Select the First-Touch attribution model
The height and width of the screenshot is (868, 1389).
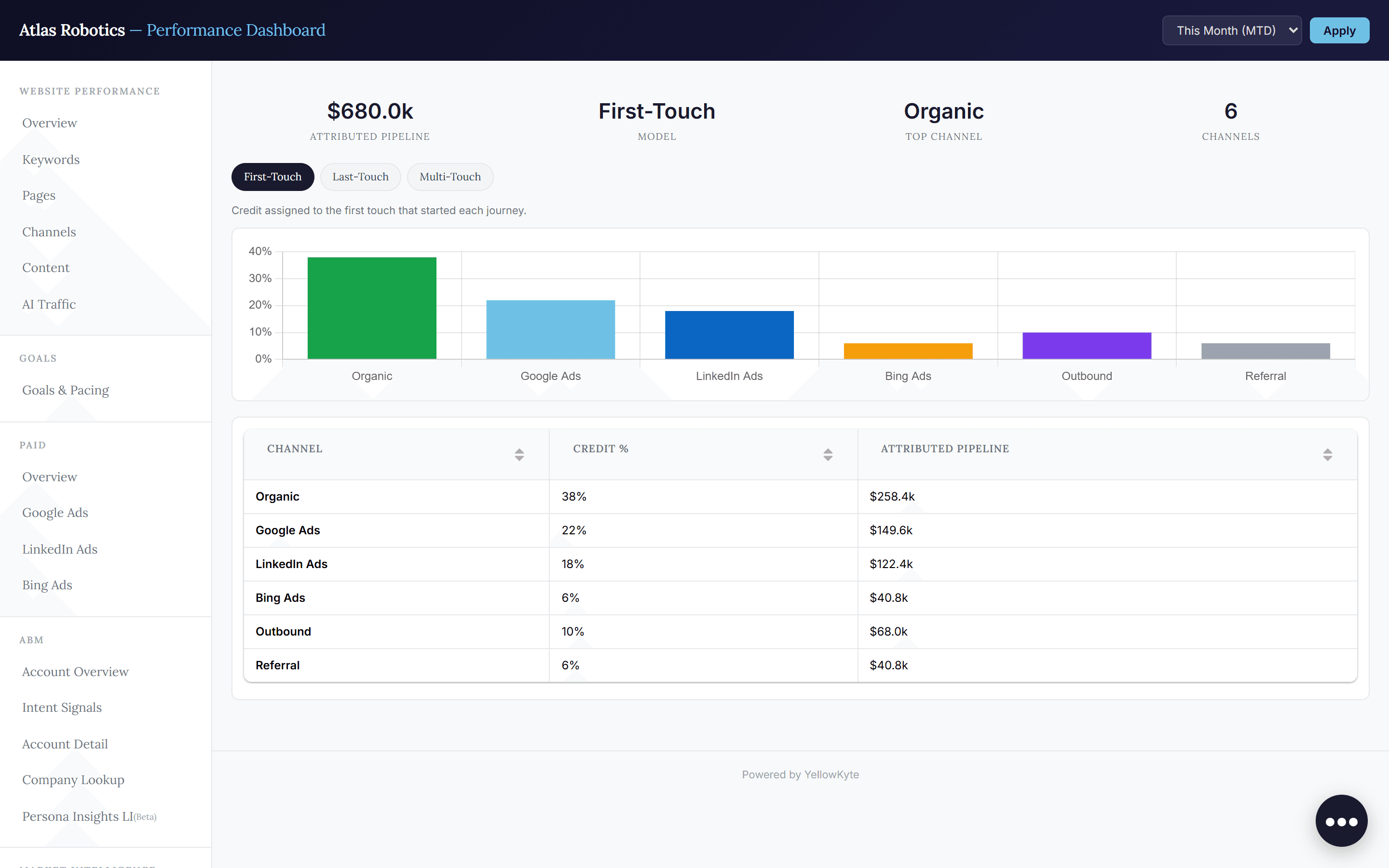pos(272,177)
